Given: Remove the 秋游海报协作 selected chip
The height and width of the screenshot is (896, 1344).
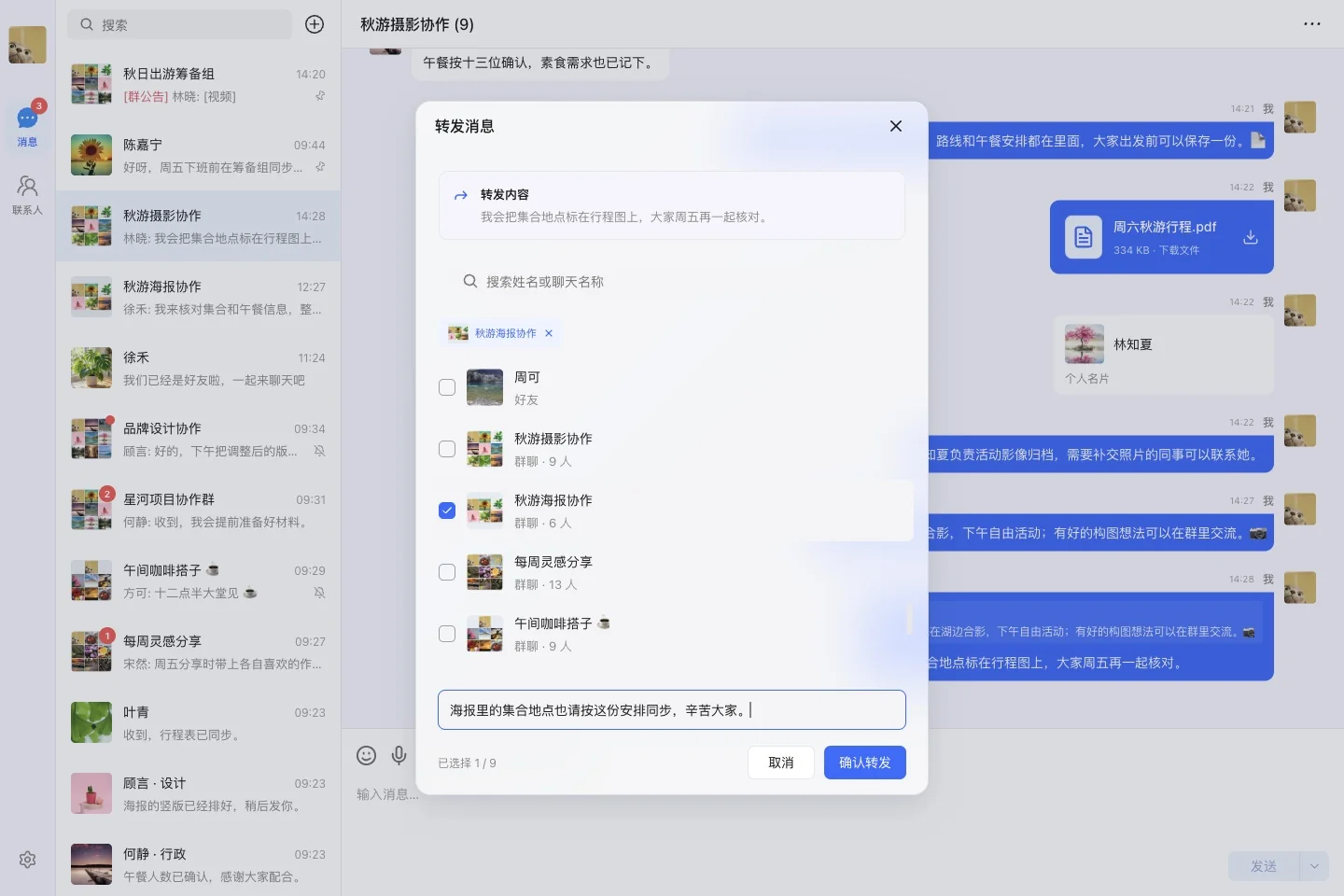Looking at the screenshot, I should tap(549, 333).
